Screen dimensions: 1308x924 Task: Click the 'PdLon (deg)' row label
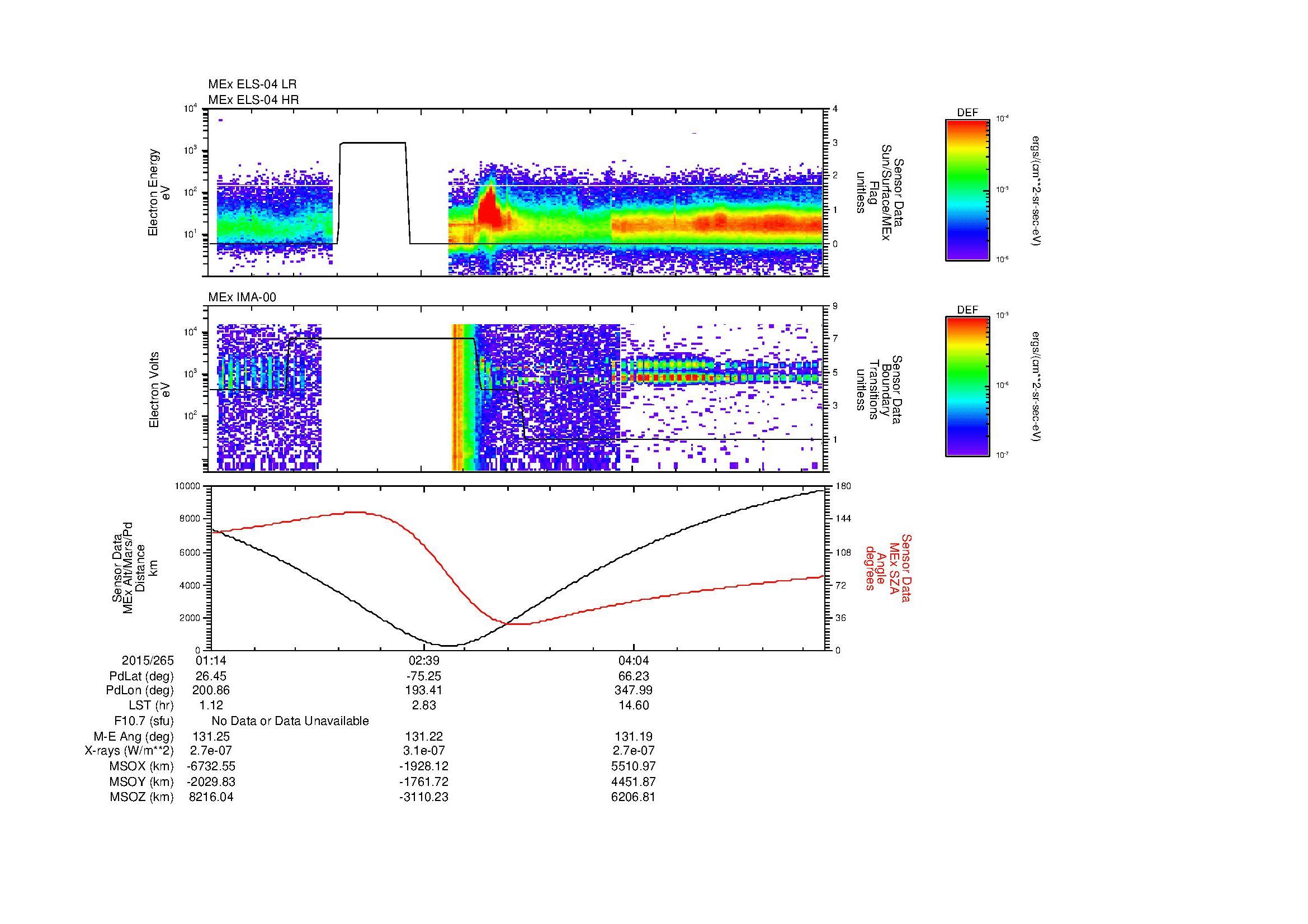point(140,690)
